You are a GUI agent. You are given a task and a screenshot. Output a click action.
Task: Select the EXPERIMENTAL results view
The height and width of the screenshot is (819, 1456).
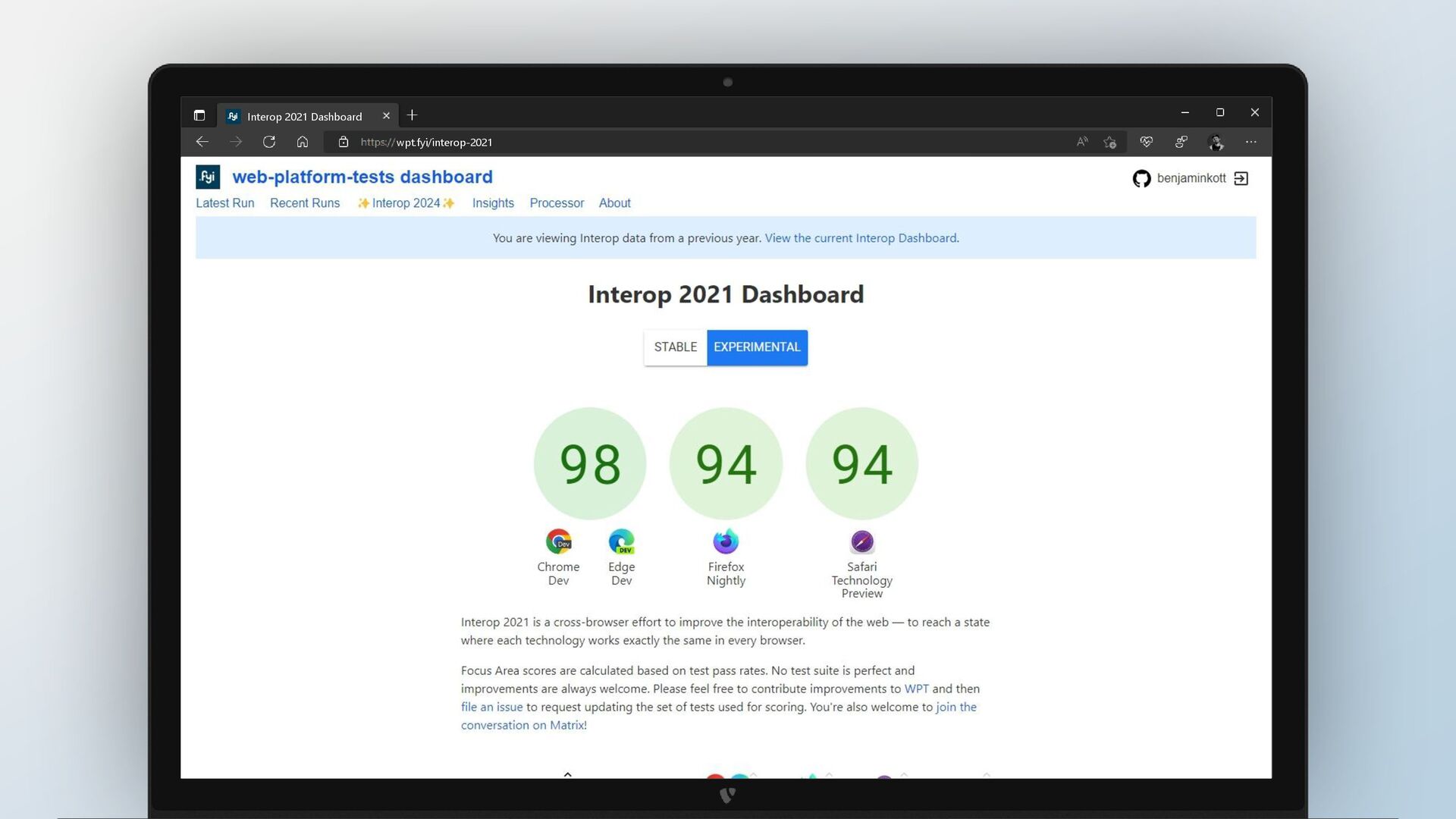pos(757,347)
